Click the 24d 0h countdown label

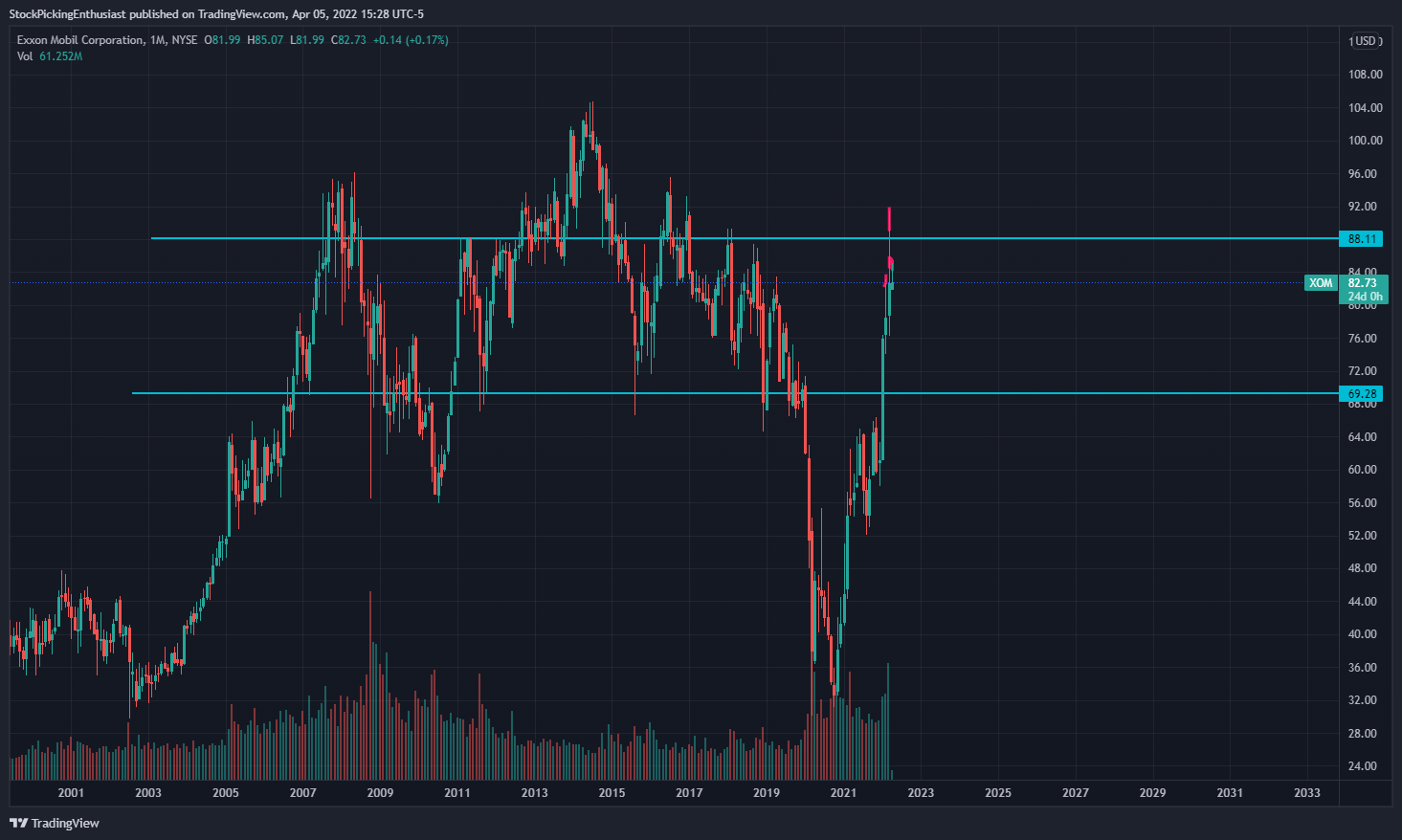1365,297
